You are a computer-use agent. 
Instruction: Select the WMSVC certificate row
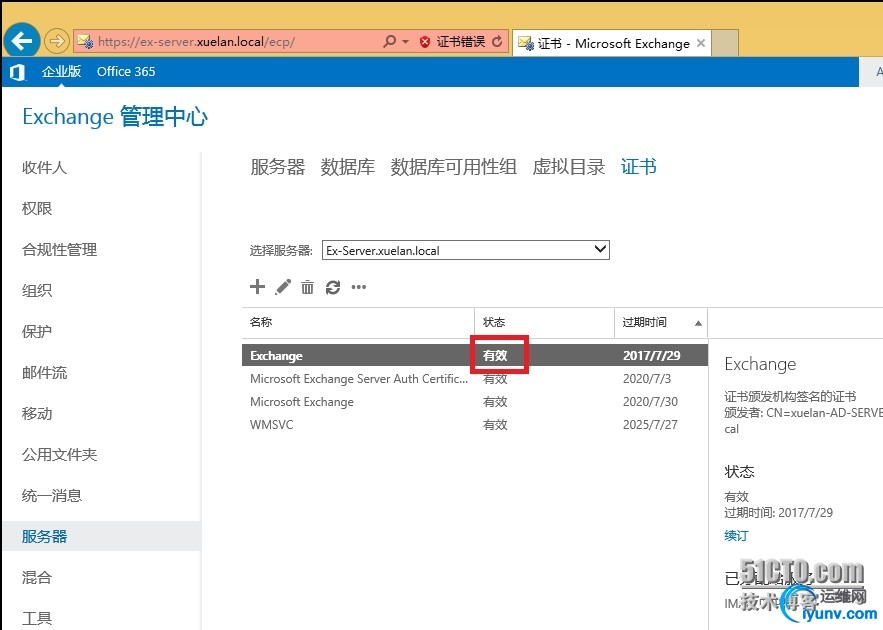point(474,425)
